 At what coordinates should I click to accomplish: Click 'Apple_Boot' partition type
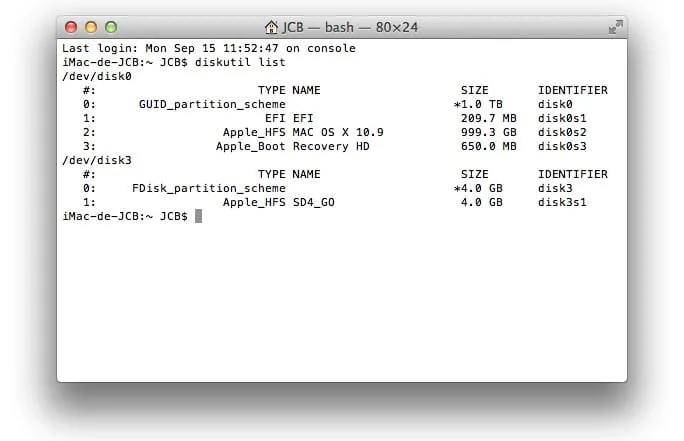click(x=251, y=147)
